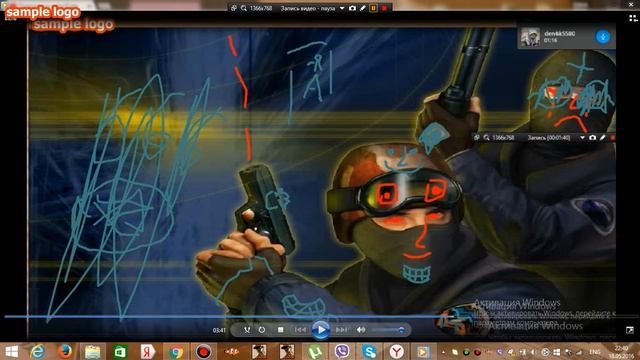Click the move handle icon in top recorder toolbar
Image resolution: width=640 pixels, height=360 pixels.
pos(234,8)
